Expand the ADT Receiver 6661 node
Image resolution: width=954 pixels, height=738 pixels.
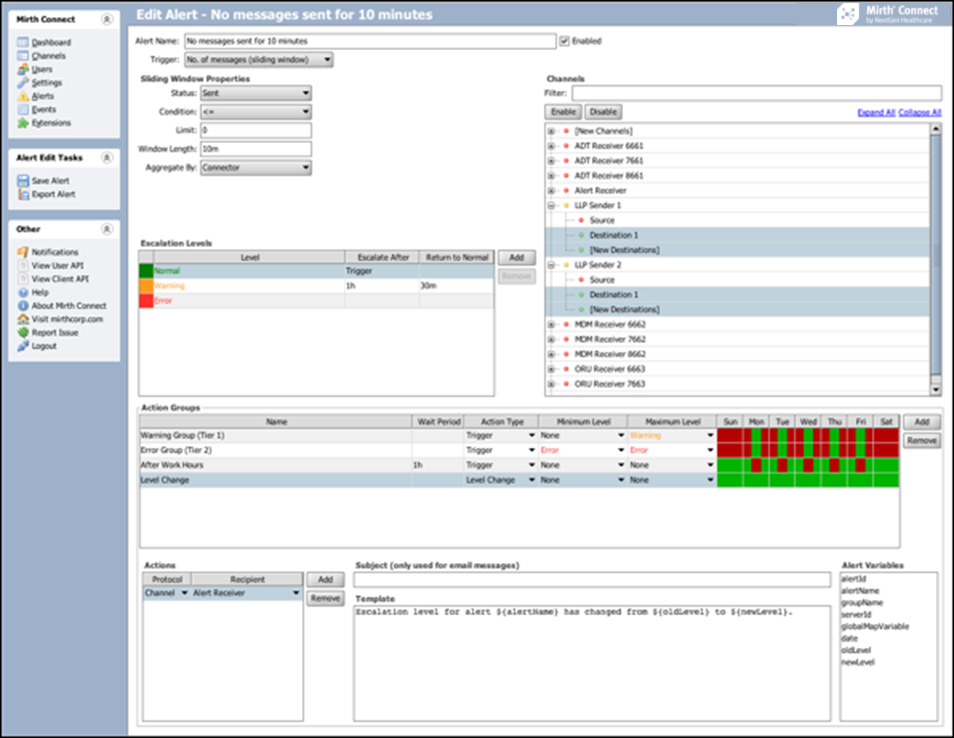coord(550,146)
